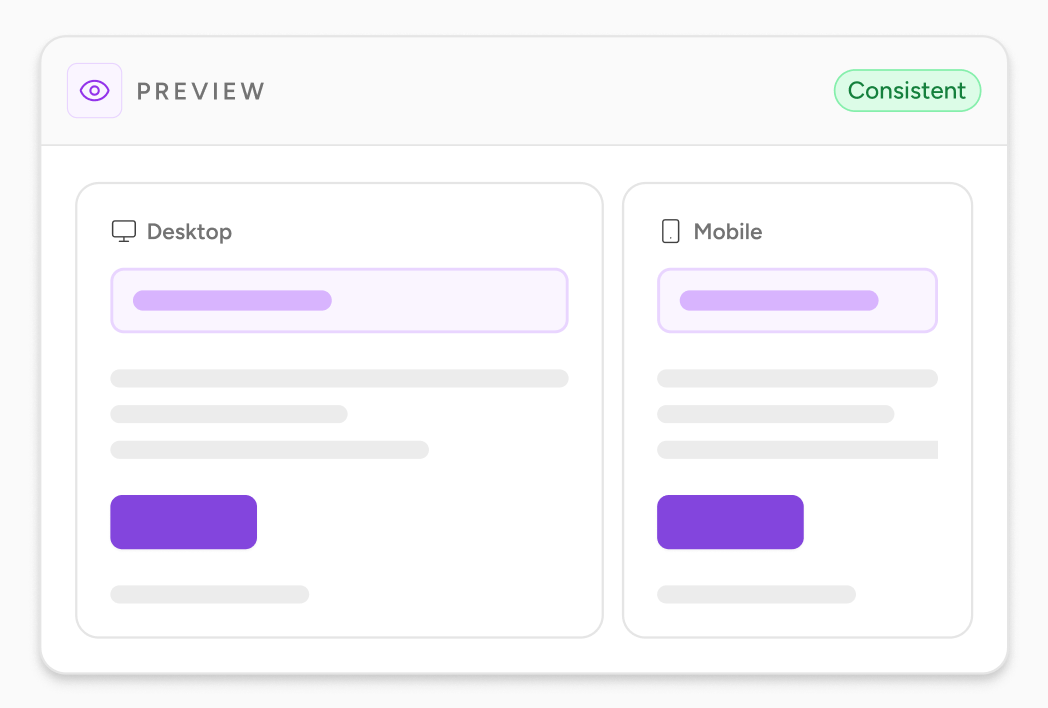Click the third gray text line in Desktop

point(269,449)
